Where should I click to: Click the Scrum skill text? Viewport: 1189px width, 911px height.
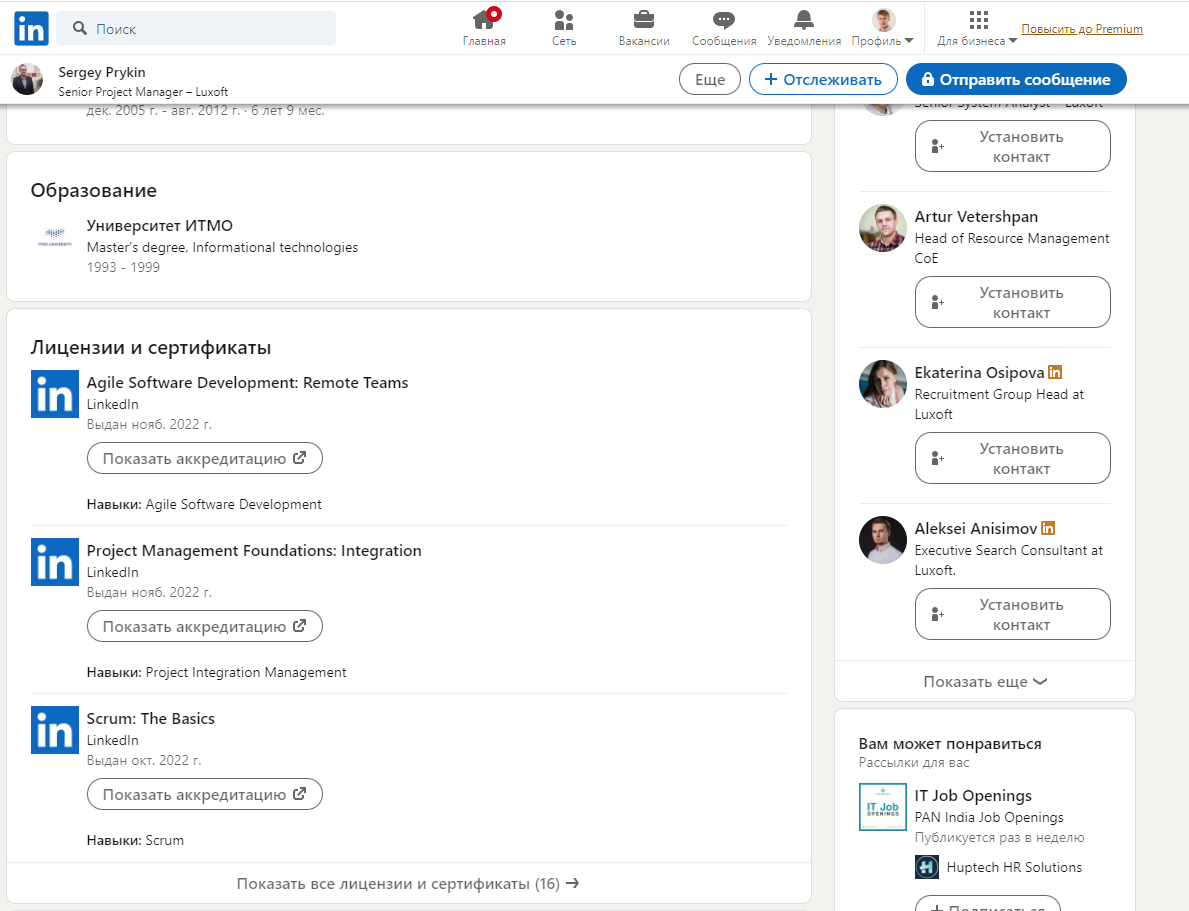[x=165, y=840]
